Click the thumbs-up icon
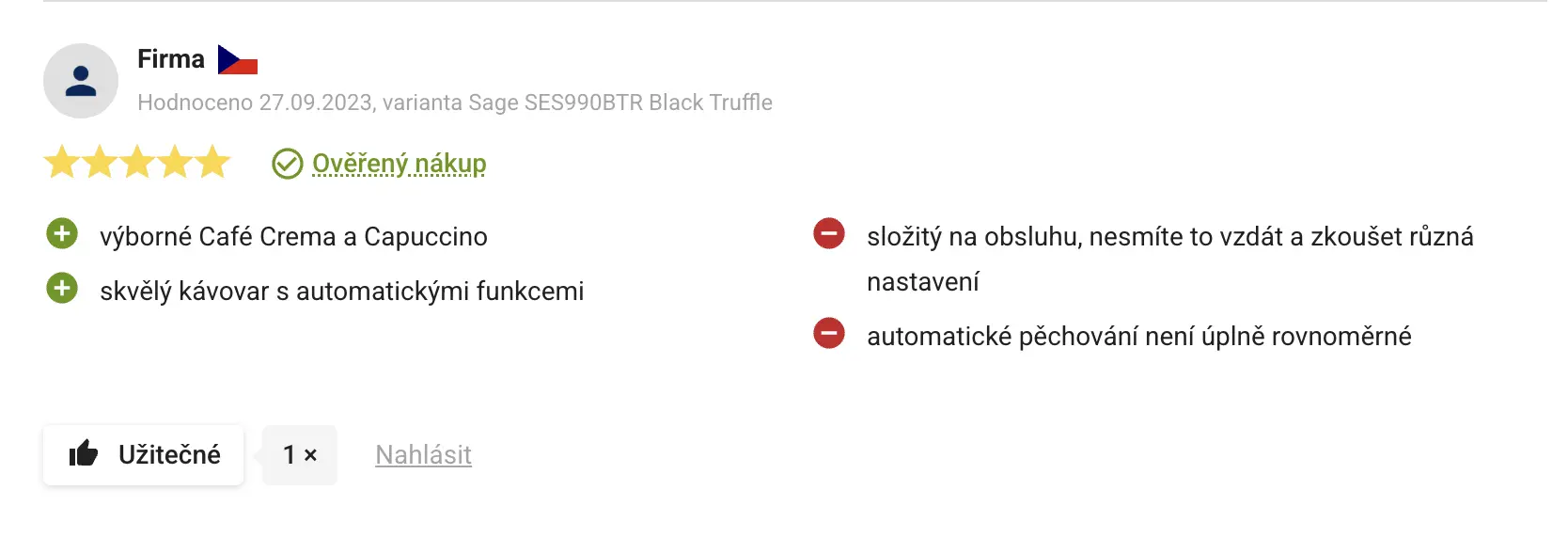This screenshot has width=1568, height=553. (84, 454)
